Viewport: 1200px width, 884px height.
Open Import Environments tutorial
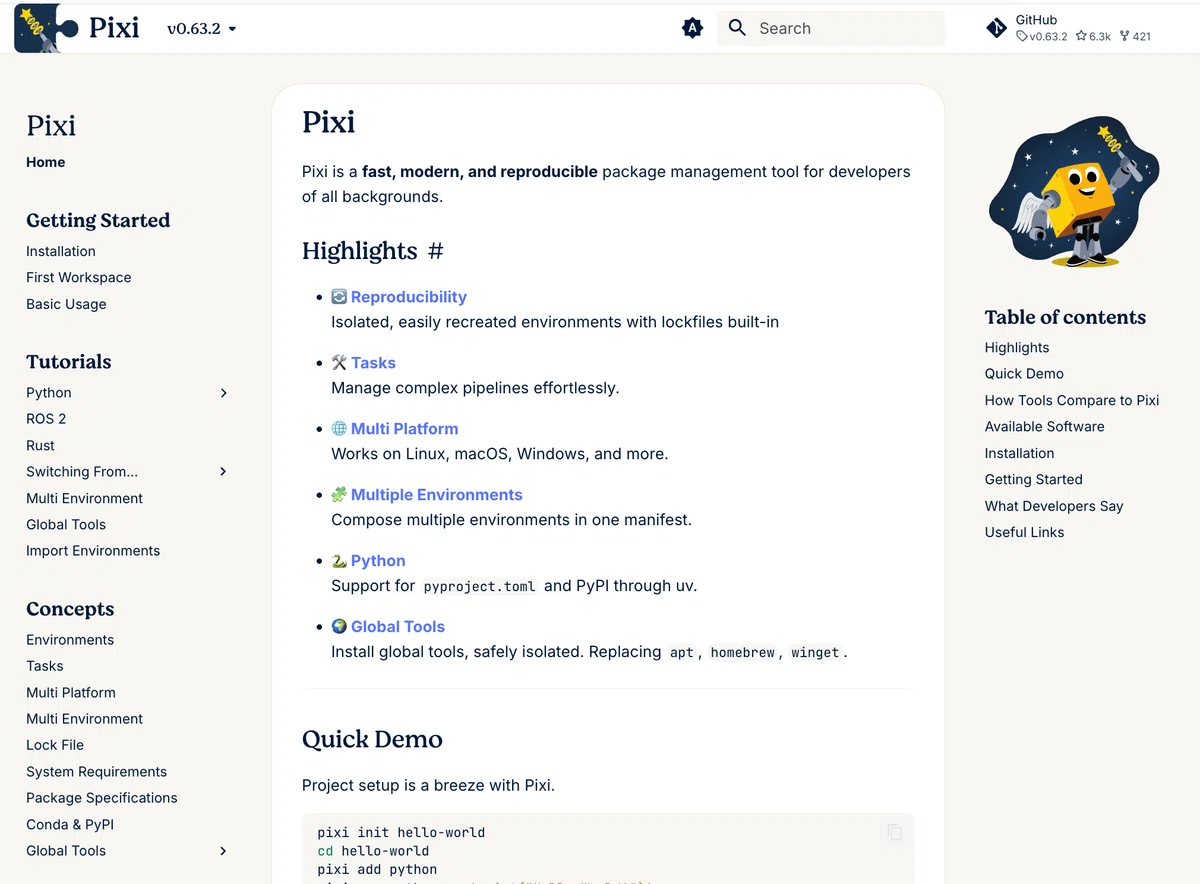pos(93,551)
